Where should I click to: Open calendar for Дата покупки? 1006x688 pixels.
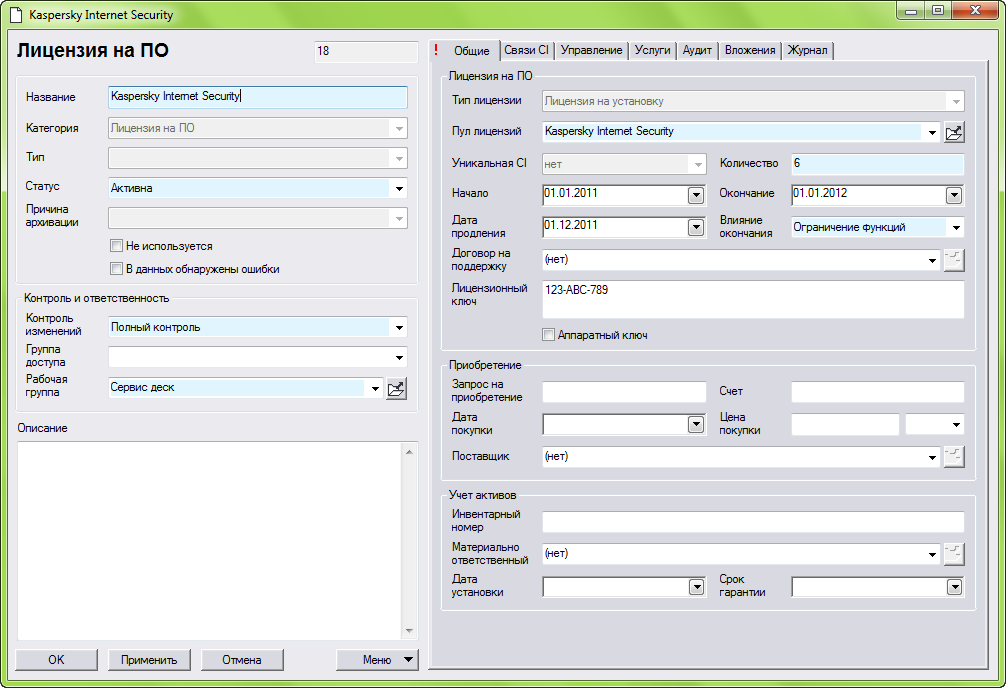695,424
